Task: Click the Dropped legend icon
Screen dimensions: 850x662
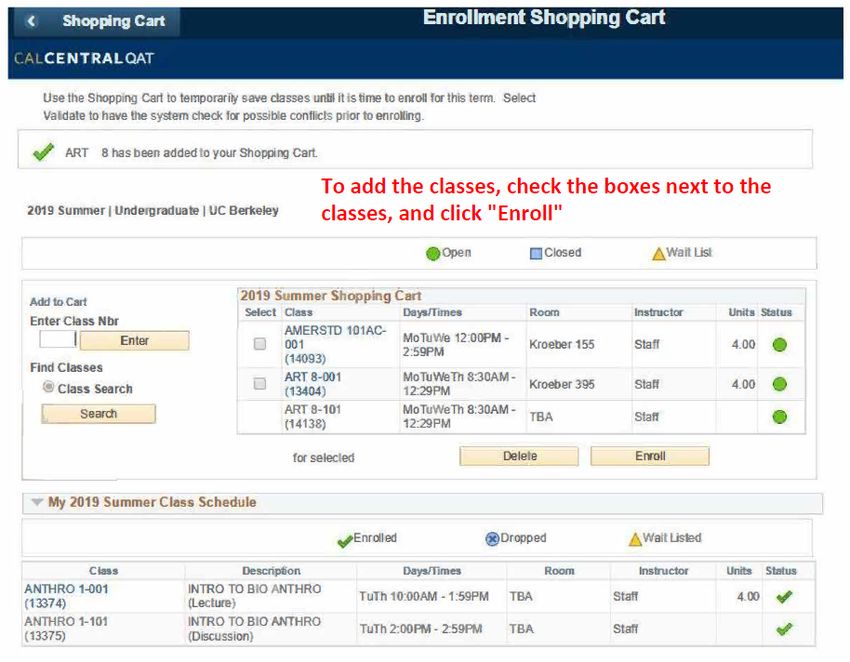Action: pos(492,539)
